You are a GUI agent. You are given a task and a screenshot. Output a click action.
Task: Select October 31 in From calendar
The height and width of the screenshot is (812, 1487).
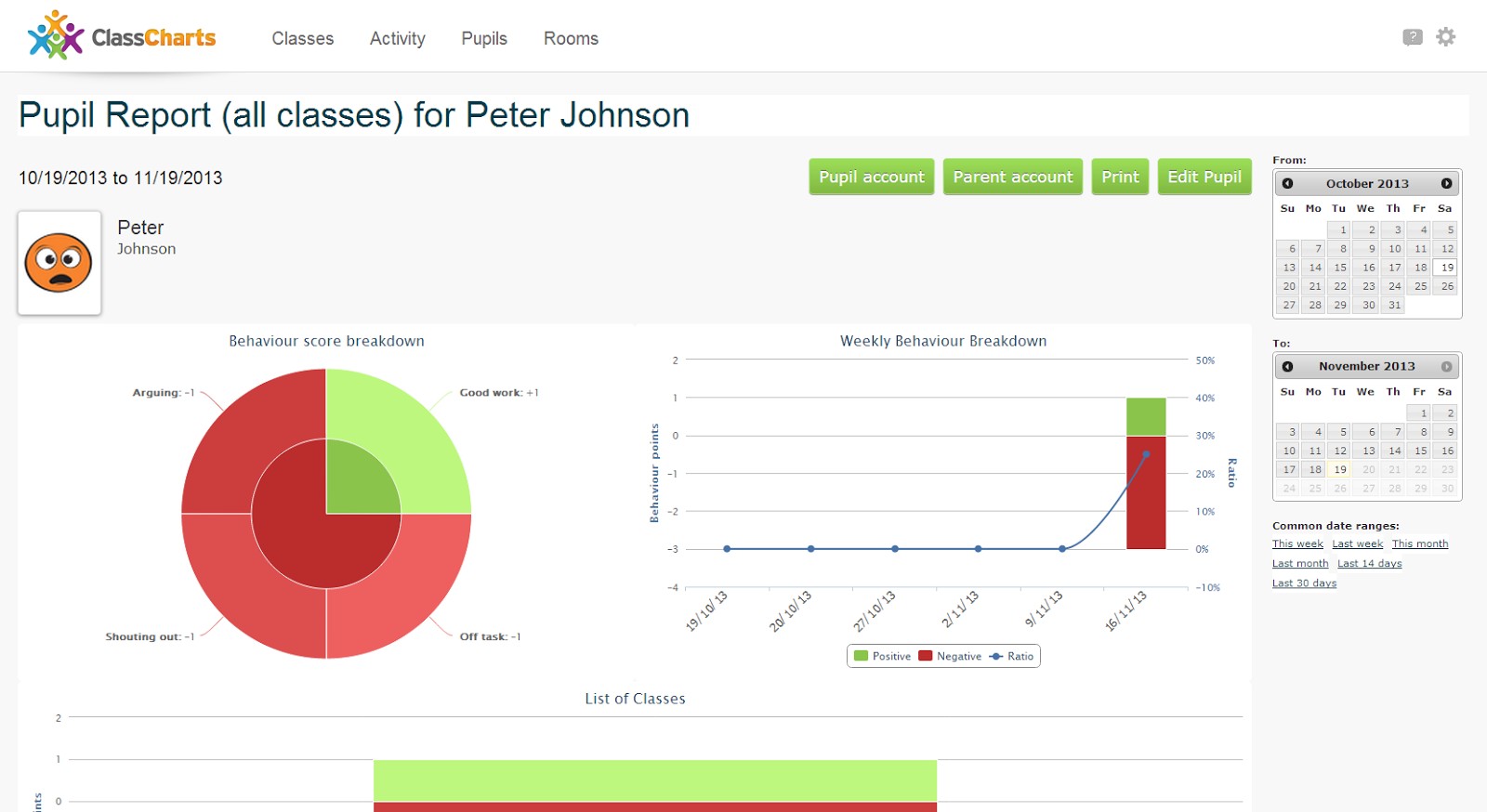coord(1392,305)
